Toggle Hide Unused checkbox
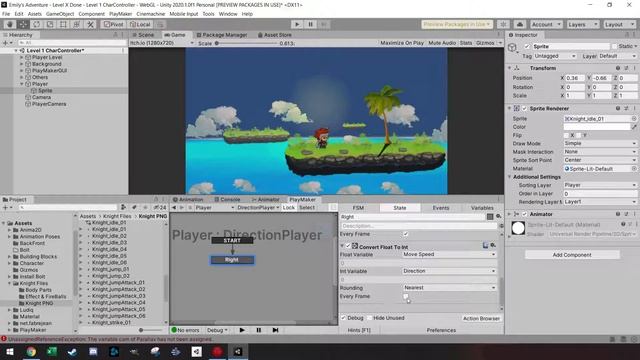640x360 pixels. [370, 318]
